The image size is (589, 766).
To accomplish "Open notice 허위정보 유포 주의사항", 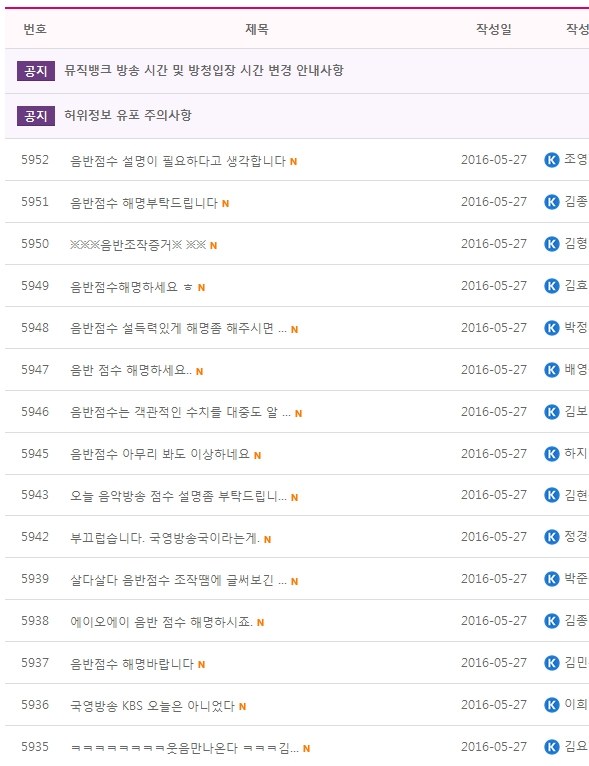I will click(128, 115).
